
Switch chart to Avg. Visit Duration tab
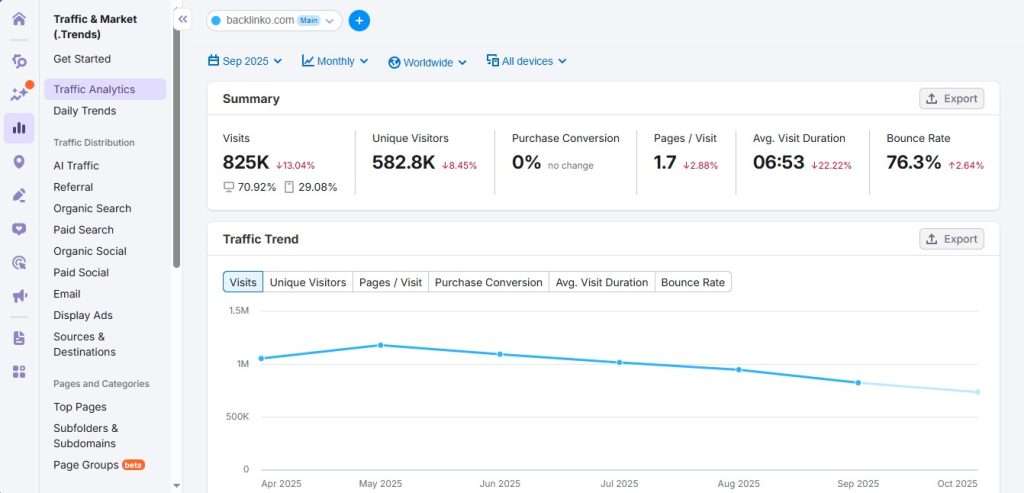(x=602, y=282)
